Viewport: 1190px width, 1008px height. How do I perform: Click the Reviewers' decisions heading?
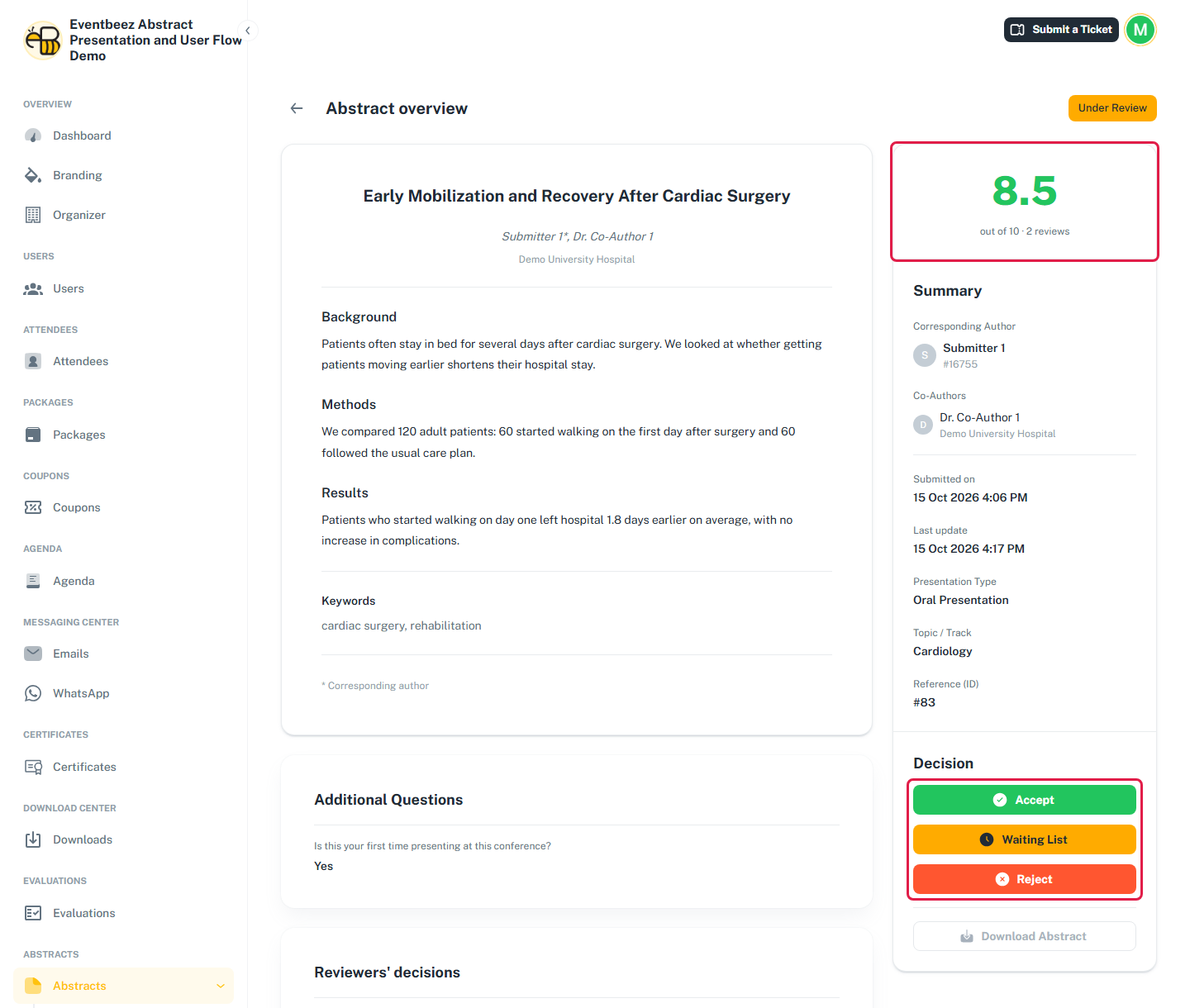(388, 972)
